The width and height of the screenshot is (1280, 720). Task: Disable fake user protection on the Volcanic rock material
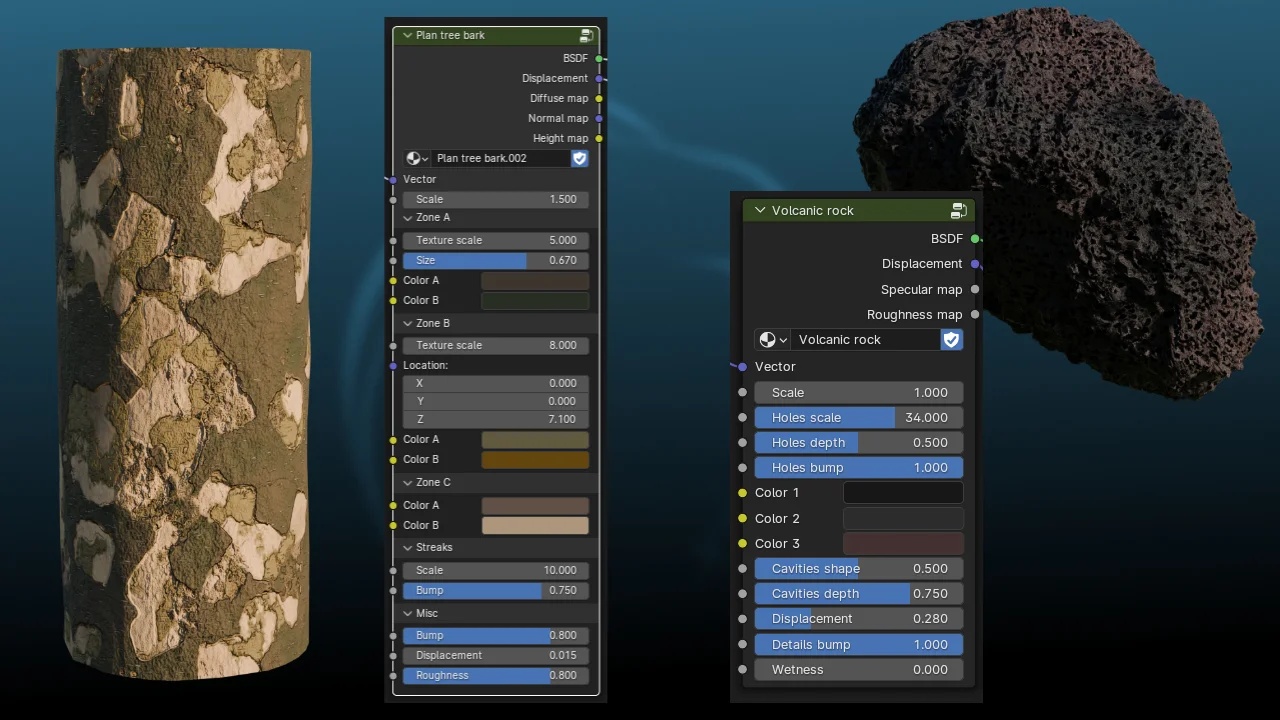(951, 339)
